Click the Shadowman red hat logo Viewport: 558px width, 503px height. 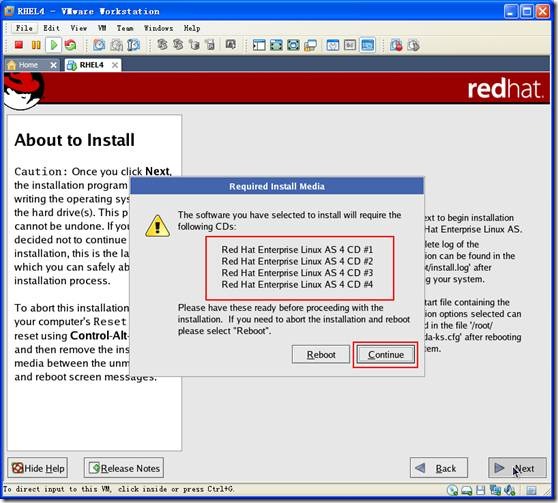23,91
